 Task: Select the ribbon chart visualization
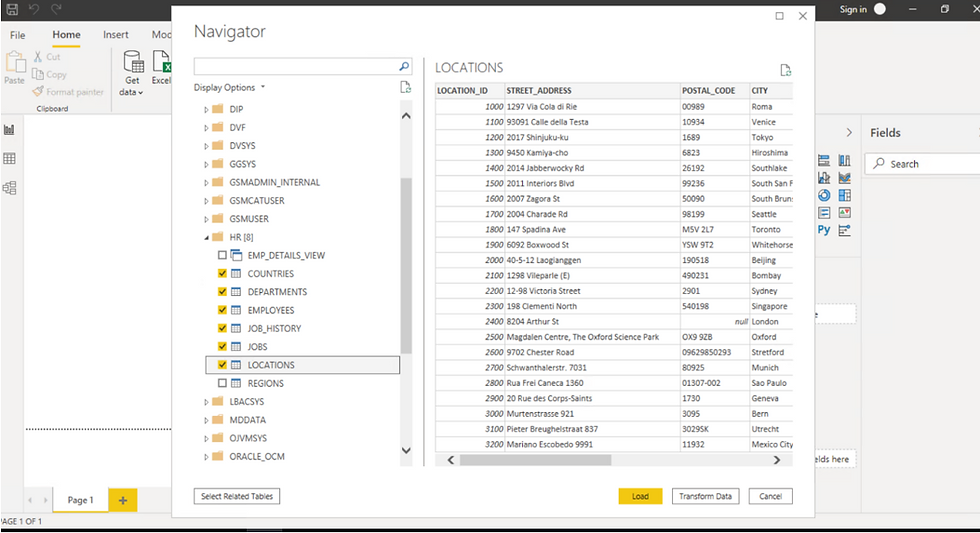tap(844, 178)
